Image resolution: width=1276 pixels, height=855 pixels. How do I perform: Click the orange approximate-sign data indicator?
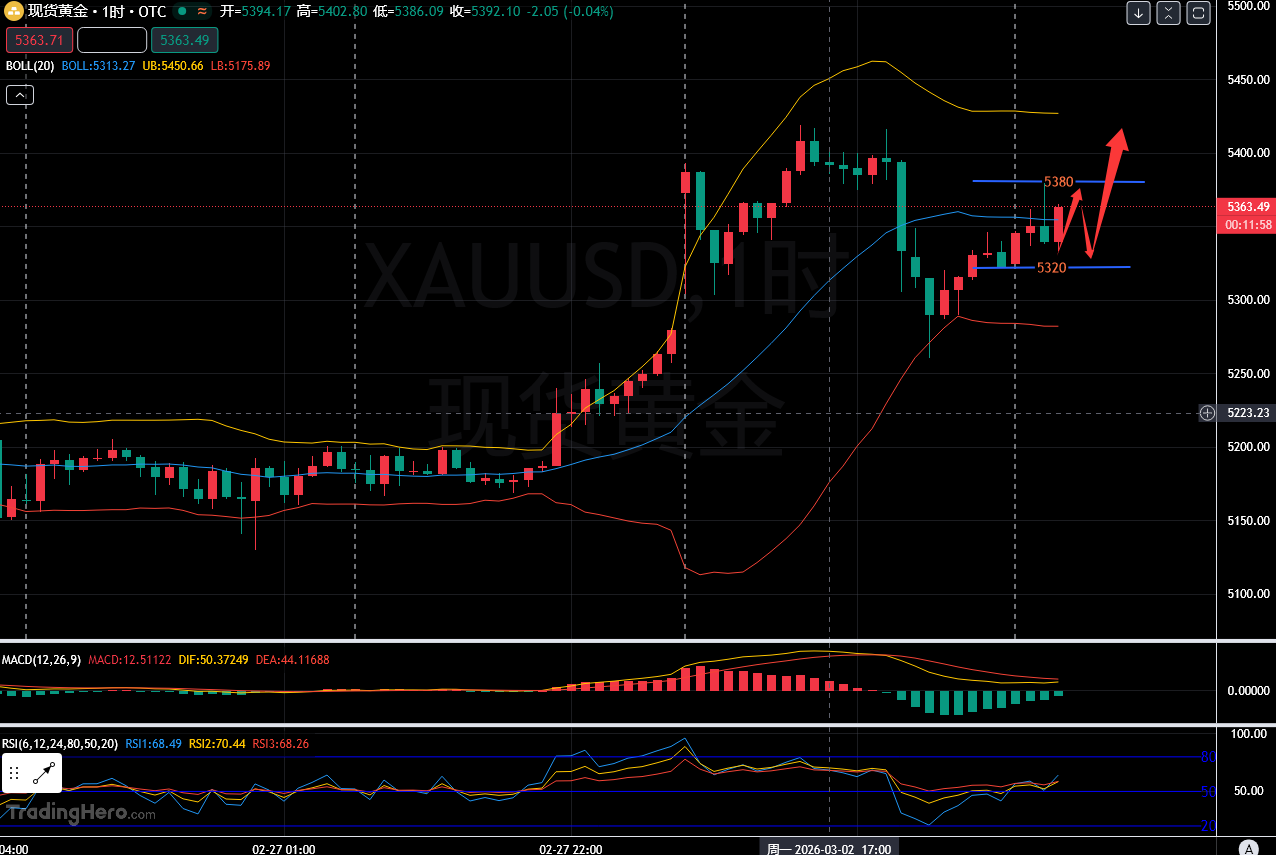pyautogui.click(x=203, y=12)
